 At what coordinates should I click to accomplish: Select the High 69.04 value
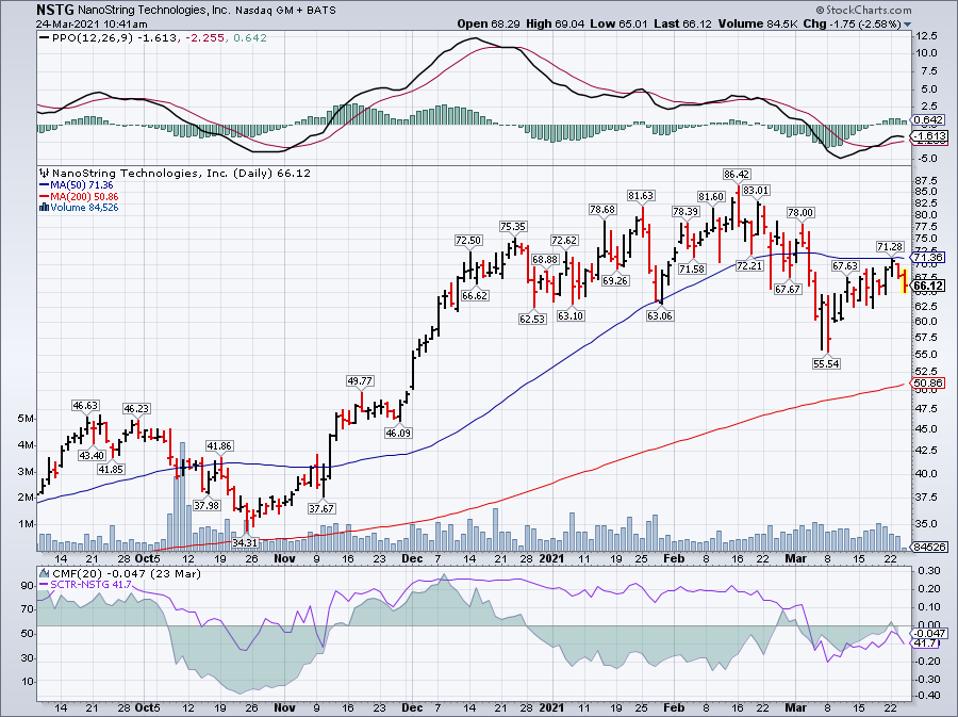[555, 24]
